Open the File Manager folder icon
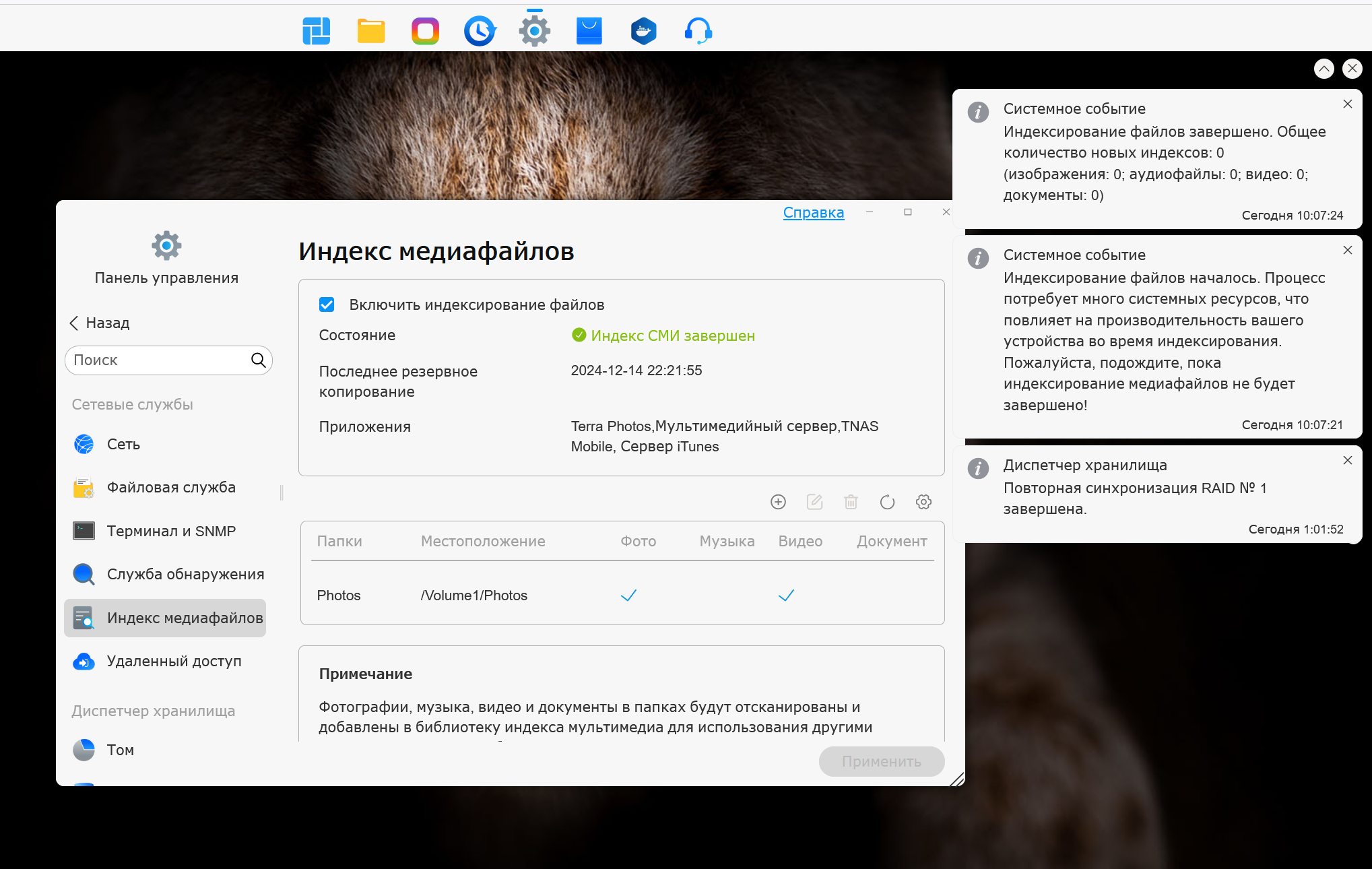The width and height of the screenshot is (1372, 869). point(370,31)
